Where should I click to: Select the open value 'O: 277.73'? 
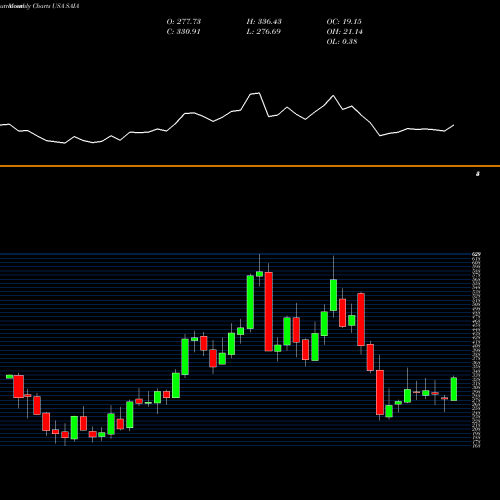(x=184, y=22)
